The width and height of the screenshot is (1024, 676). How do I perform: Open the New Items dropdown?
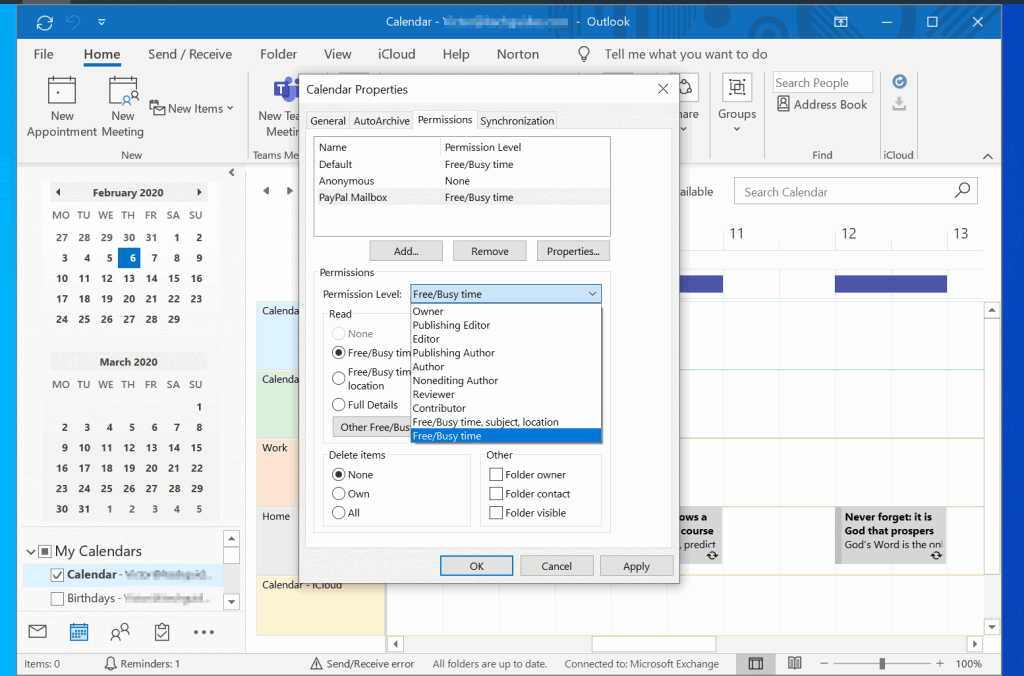pyautogui.click(x=192, y=108)
